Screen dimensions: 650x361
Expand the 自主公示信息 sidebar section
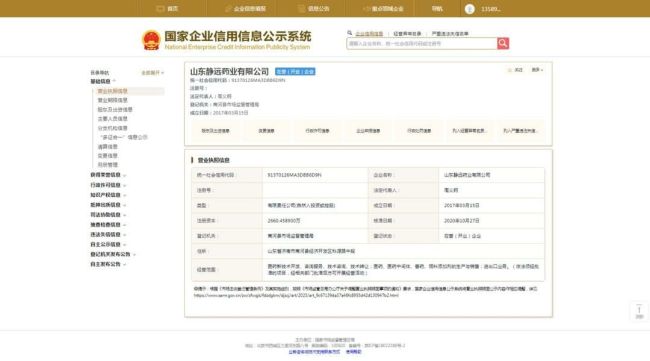point(108,245)
